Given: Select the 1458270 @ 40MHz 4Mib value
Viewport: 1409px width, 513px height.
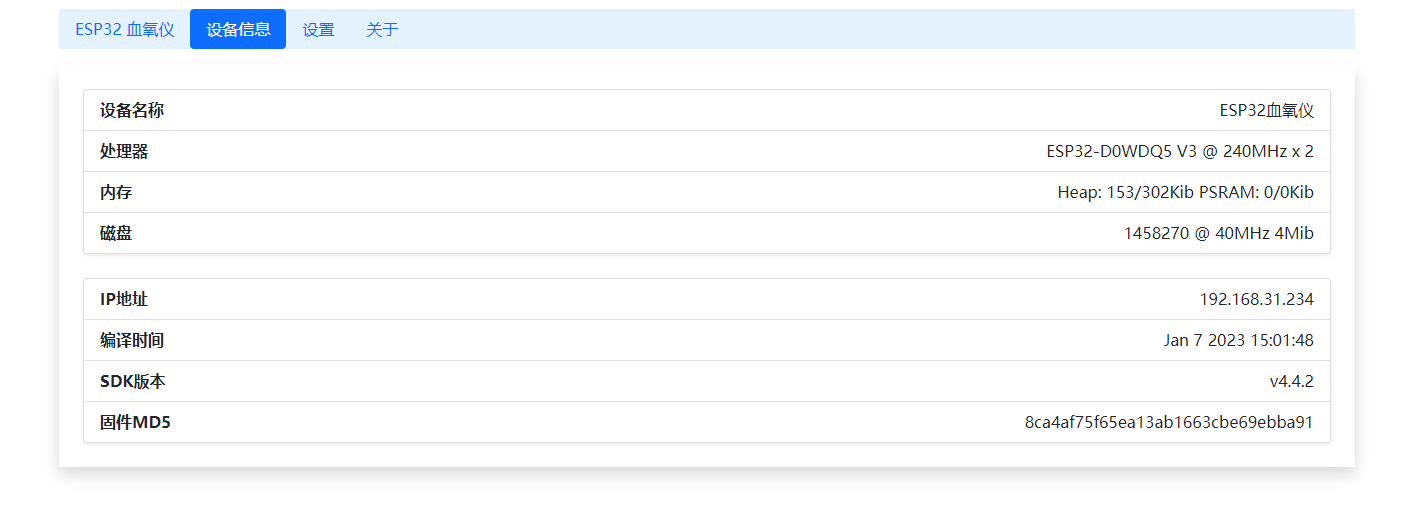Looking at the screenshot, I should click(1218, 234).
